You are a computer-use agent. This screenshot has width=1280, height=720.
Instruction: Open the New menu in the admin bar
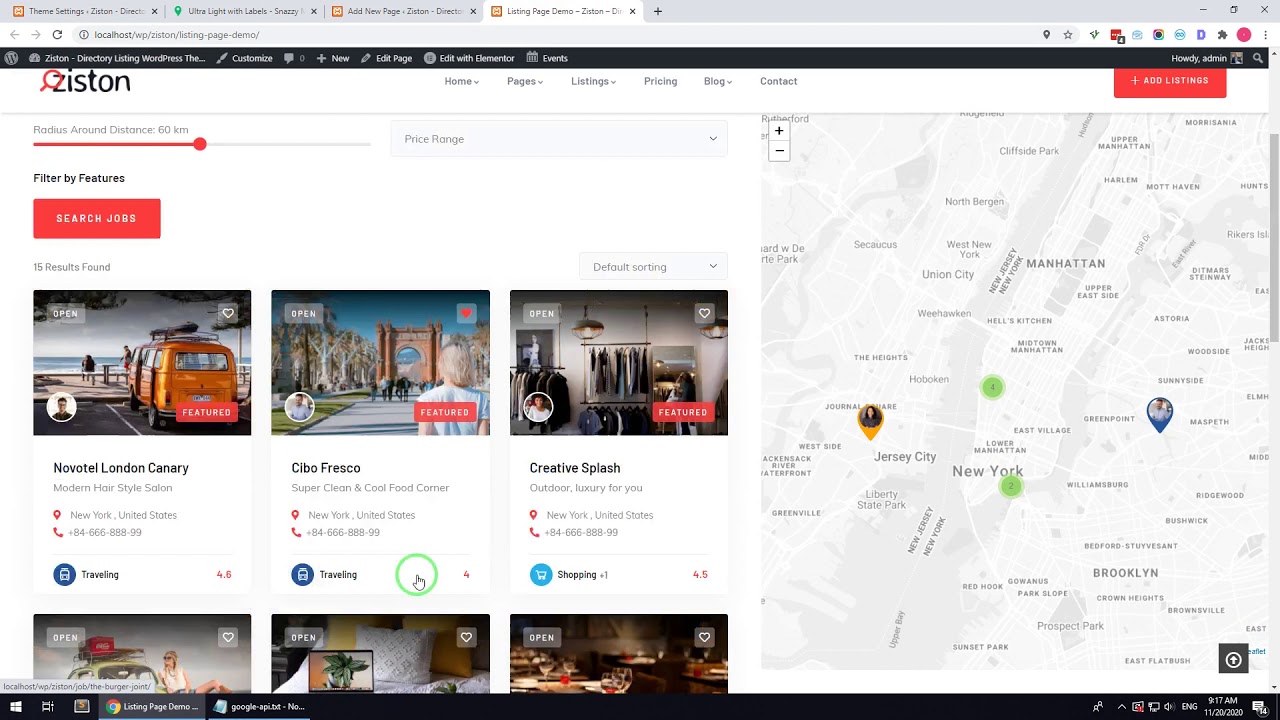pos(333,58)
